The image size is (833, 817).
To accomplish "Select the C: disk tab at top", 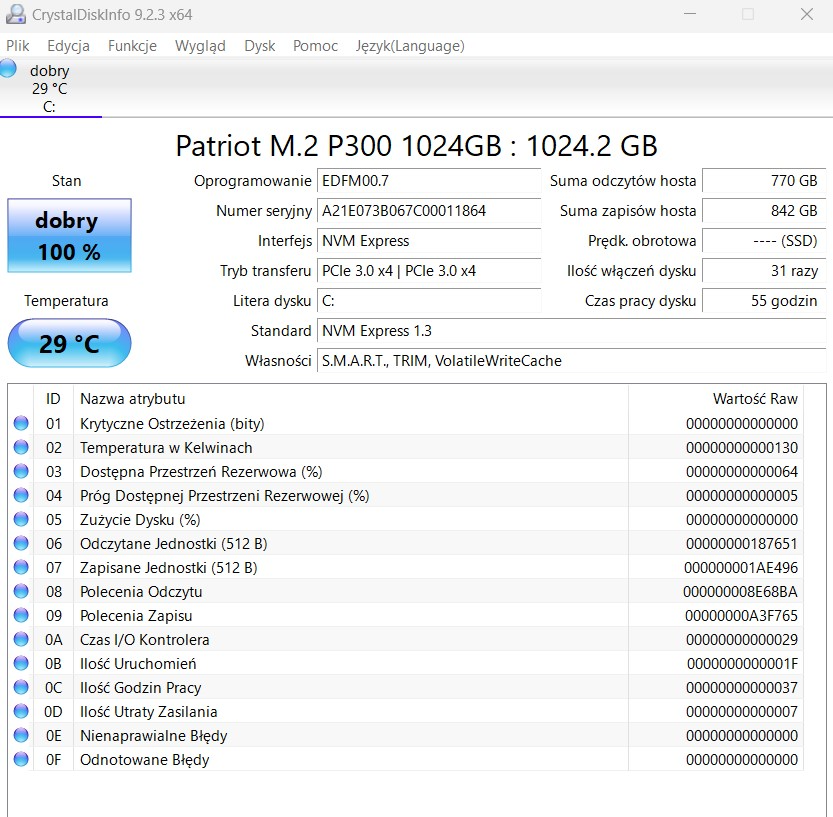I will tap(50, 89).
